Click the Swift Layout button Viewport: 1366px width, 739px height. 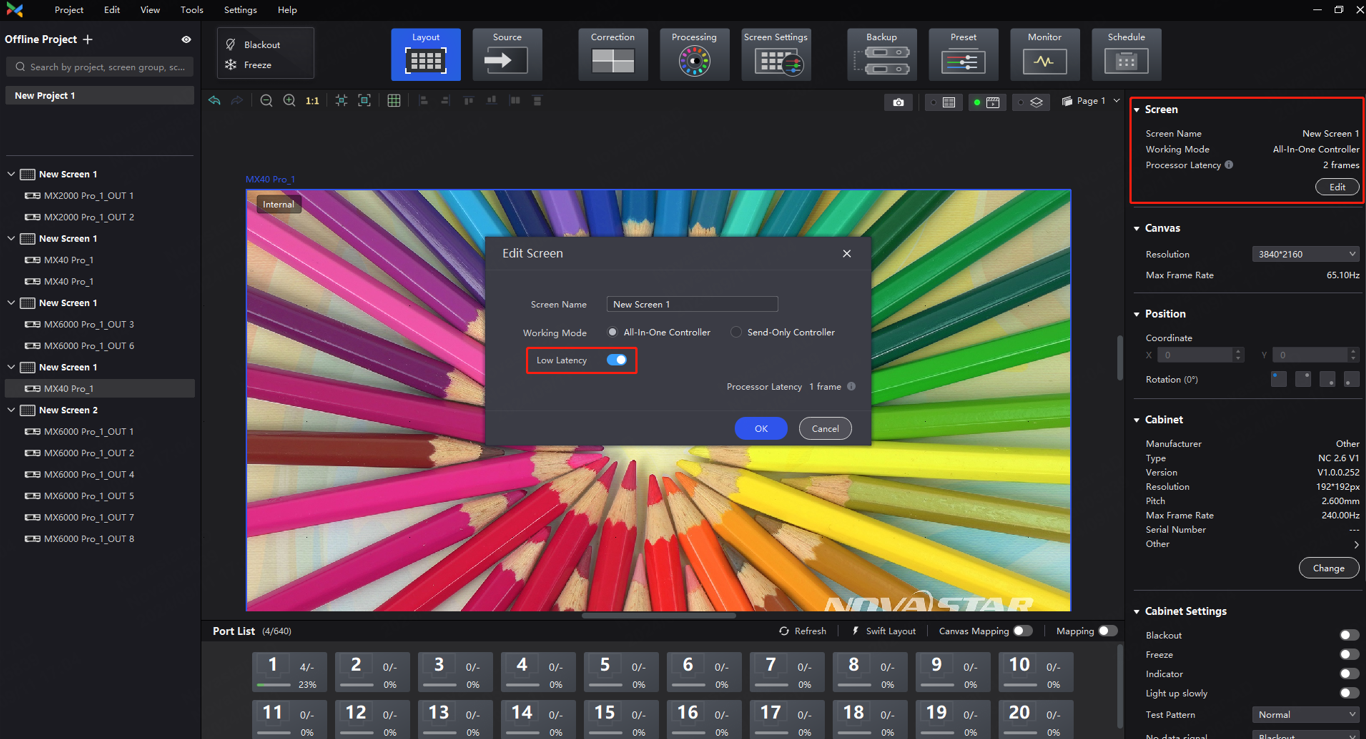point(883,631)
